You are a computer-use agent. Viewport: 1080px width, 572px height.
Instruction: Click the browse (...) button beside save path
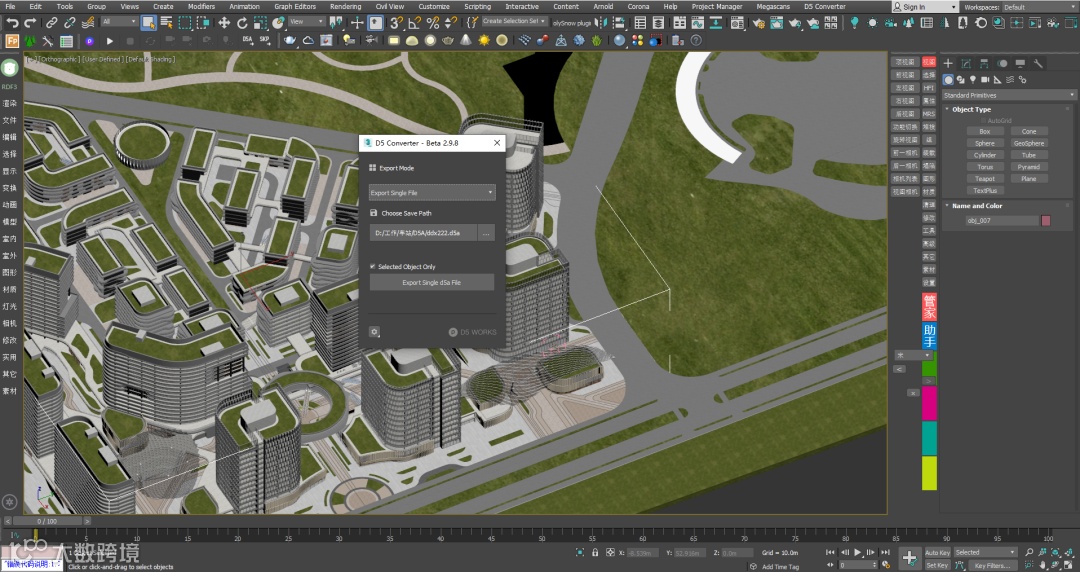(485, 232)
